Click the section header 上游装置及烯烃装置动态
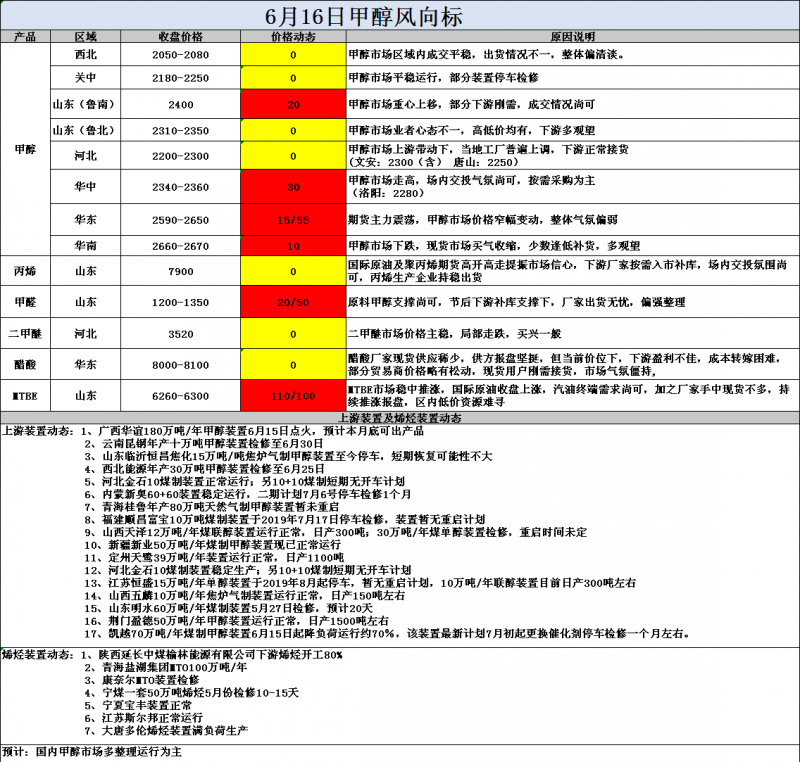This screenshot has width=800, height=762. click(400, 418)
